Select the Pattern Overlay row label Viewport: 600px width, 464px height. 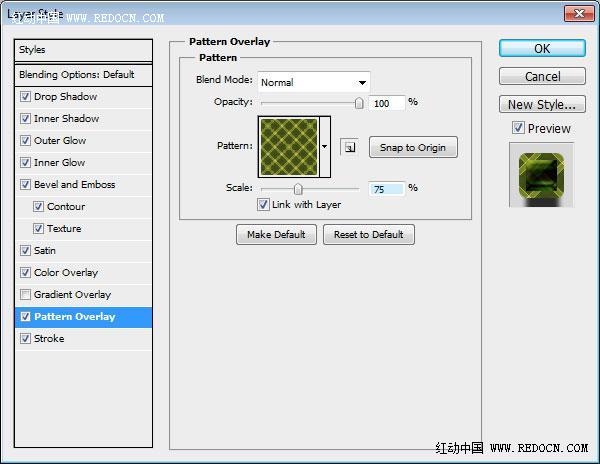point(75,317)
